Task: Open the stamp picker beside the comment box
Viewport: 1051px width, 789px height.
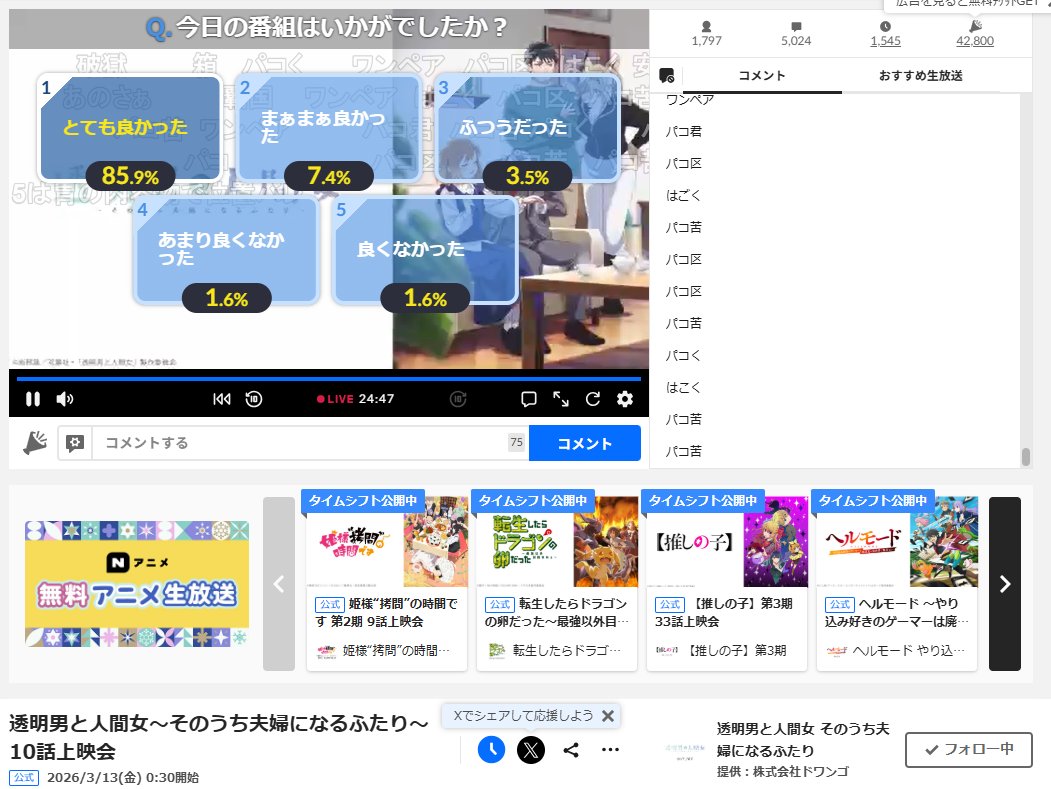Action: pos(74,443)
